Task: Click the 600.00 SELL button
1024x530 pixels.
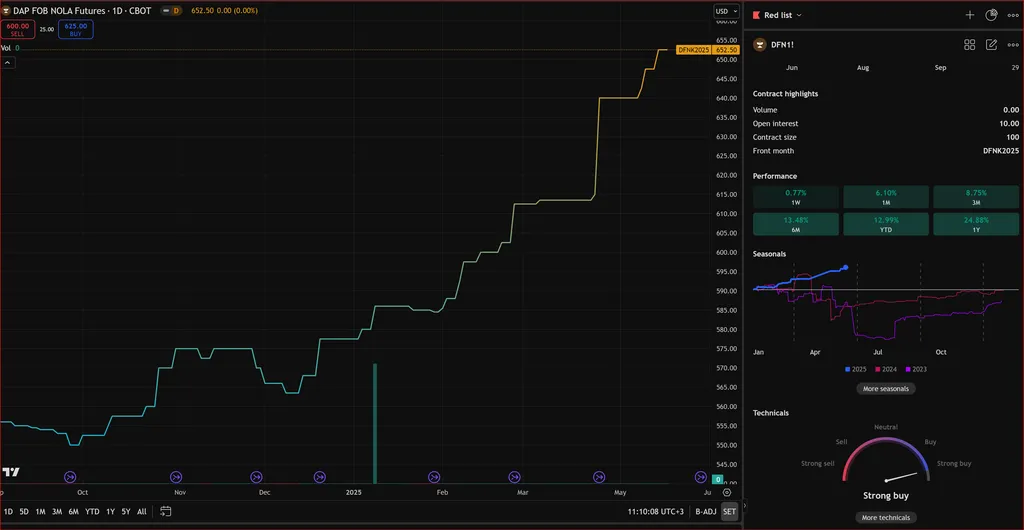Action: 18,29
